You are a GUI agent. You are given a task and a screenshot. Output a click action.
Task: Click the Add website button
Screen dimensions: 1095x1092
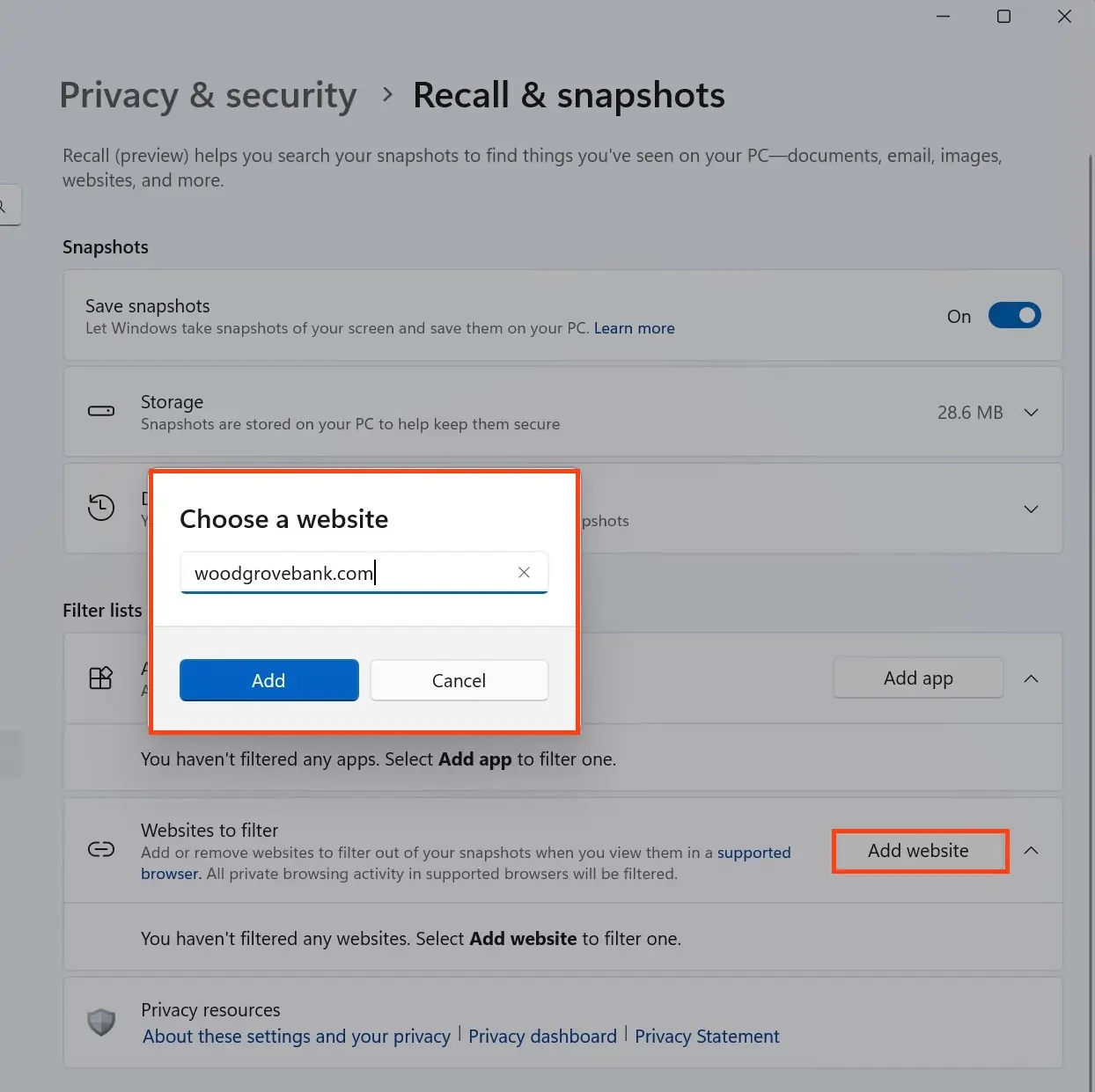918,851
